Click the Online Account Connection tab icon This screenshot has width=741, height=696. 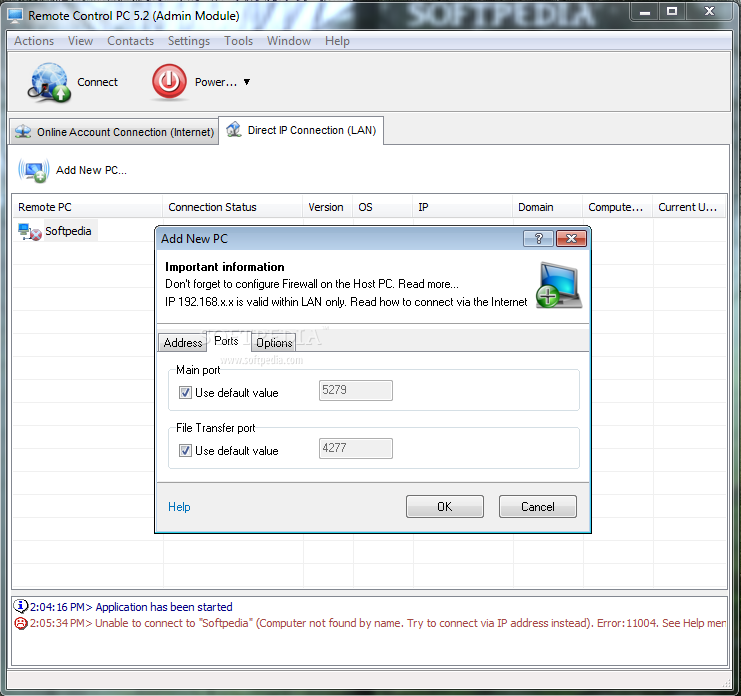coord(23,132)
